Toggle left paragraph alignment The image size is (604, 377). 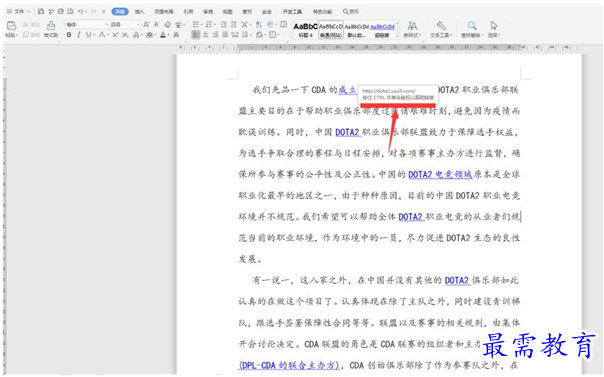(x=196, y=35)
